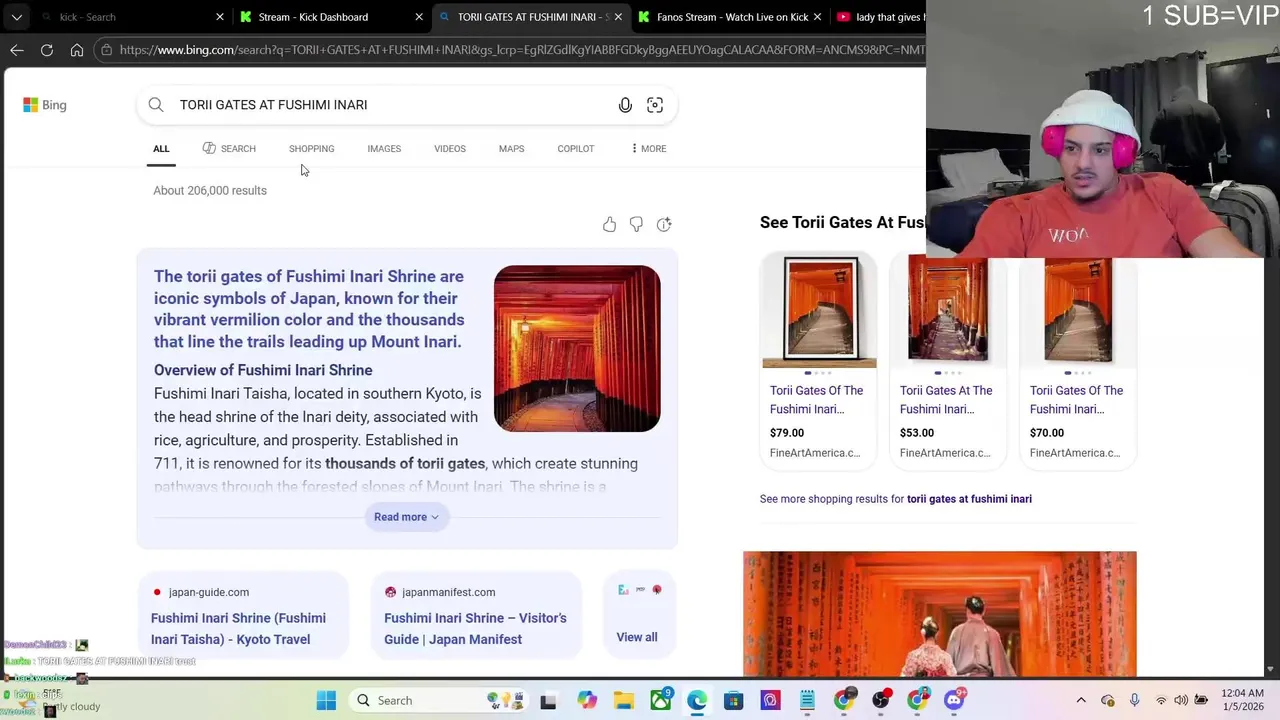Open the SEARCH tab on Bing
1280x720 pixels.
229,149
